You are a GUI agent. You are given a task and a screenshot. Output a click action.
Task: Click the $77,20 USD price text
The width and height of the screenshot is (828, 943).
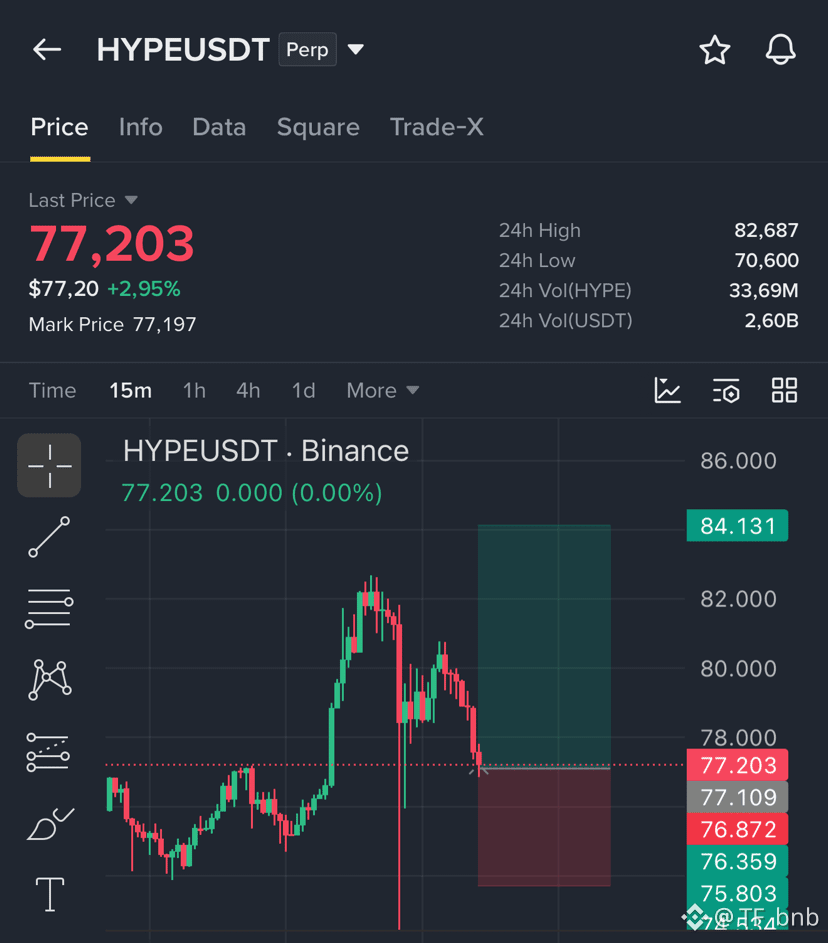point(63,289)
